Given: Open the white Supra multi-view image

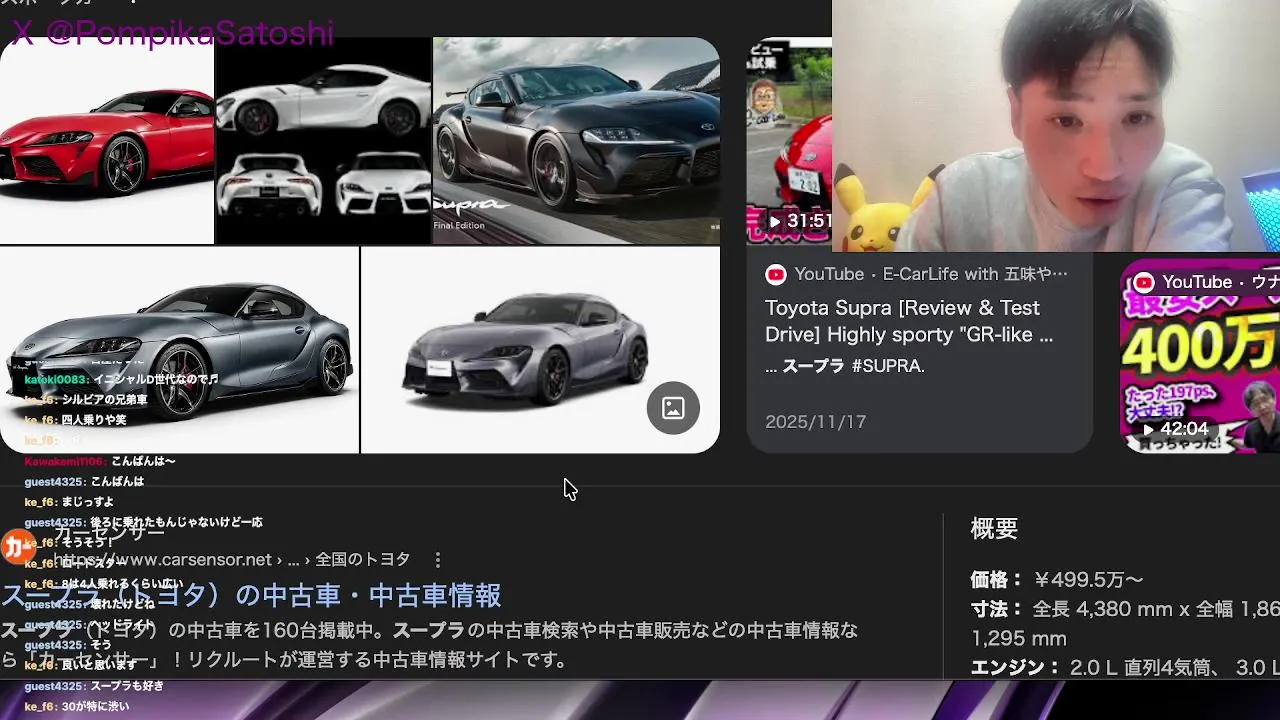Looking at the screenshot, I should [323, 141].
